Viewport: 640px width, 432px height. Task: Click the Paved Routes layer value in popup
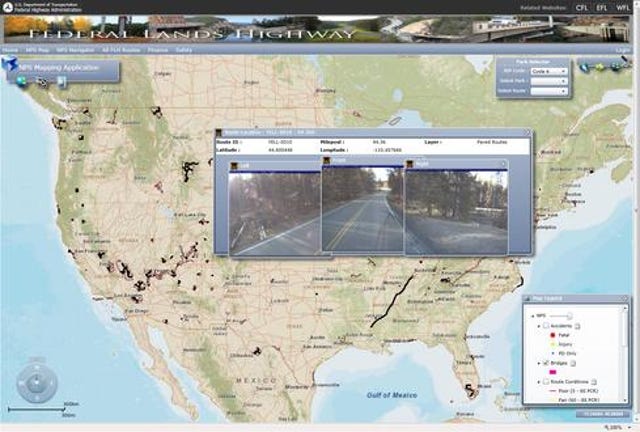pos(492,142)
